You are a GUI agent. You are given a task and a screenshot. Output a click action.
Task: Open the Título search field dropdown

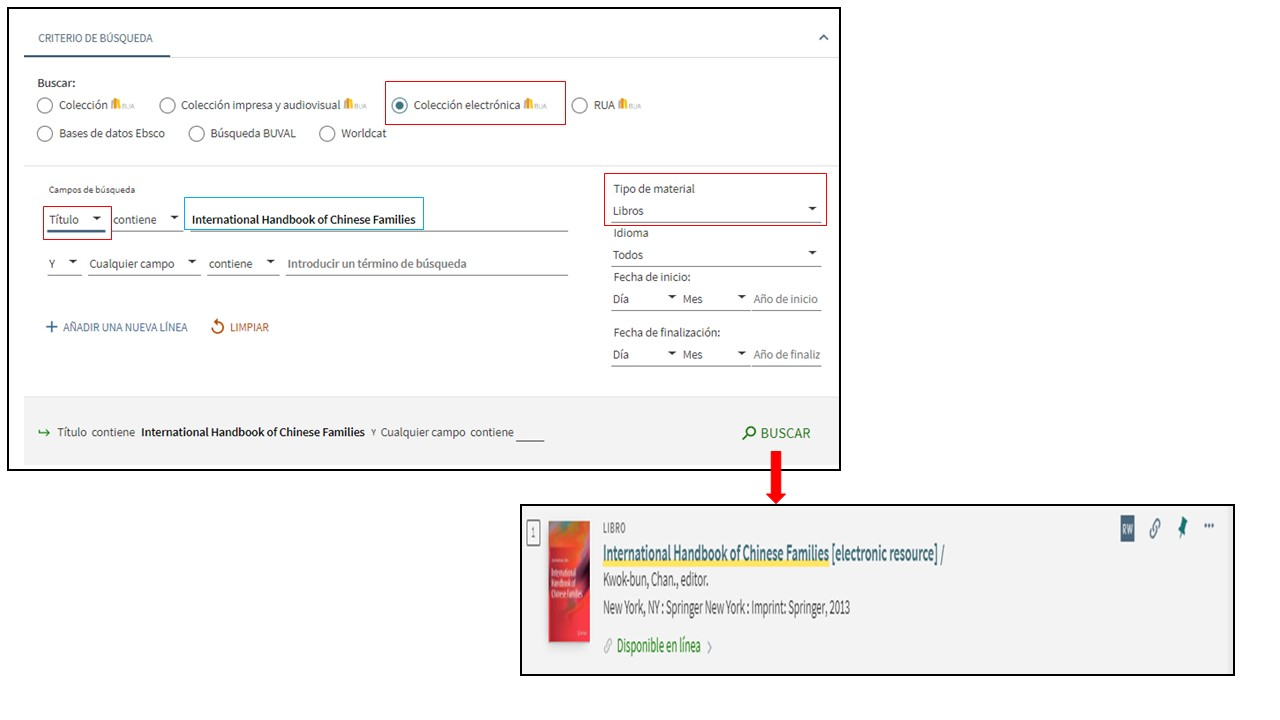(76, 220)
